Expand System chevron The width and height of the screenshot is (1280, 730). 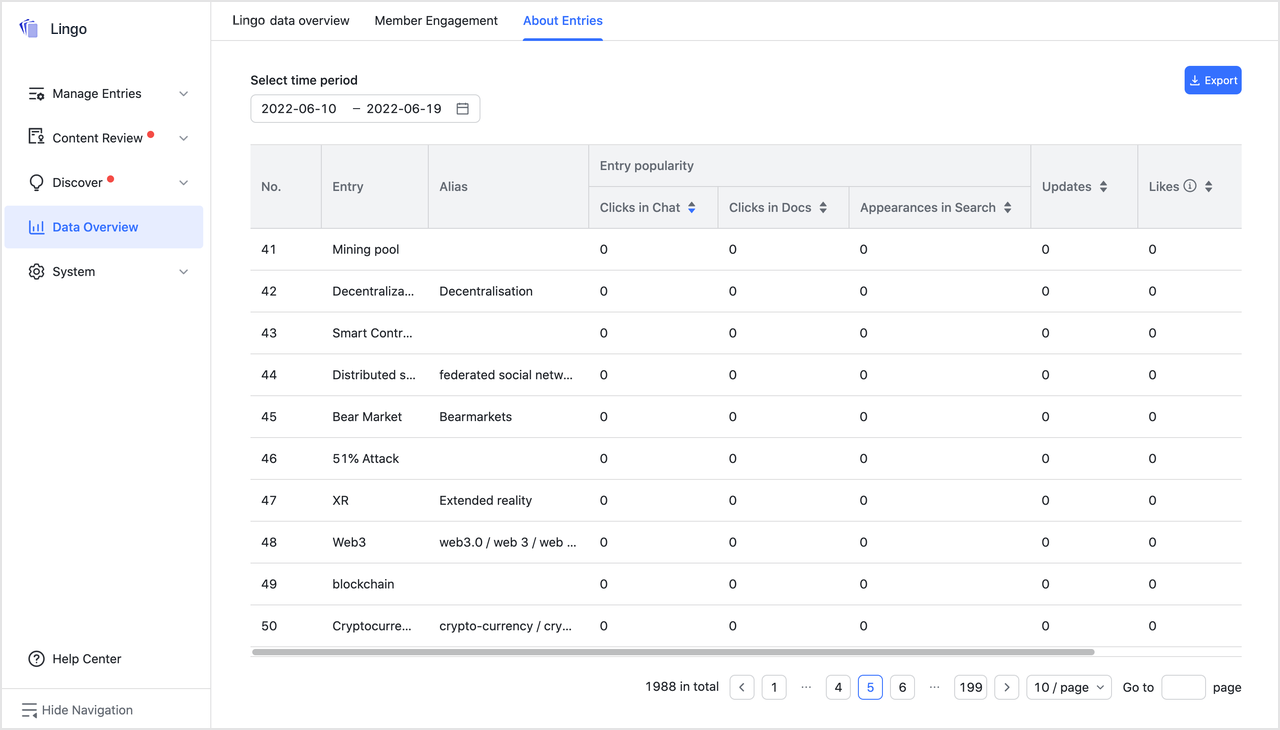pos(183,272)
